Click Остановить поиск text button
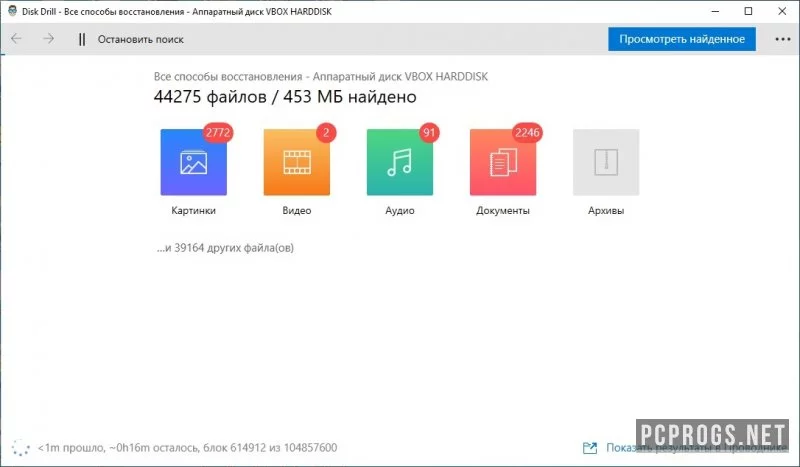The width and height of the screenshot is (800, 467). click(x=140, y=39)
